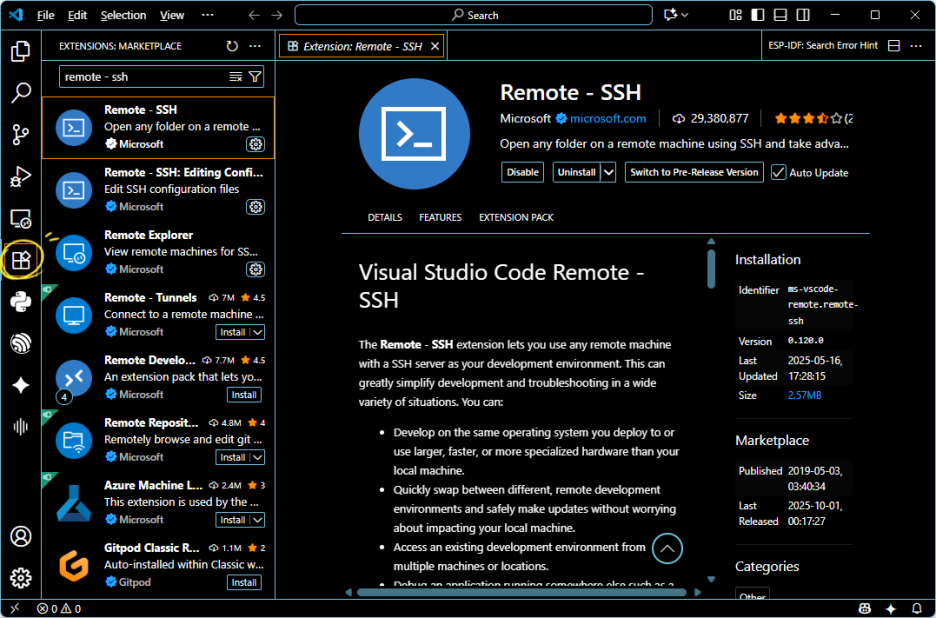Open the File menu
Image resolution: width=936 pixels, height=618 pixels.
[45, 15]
